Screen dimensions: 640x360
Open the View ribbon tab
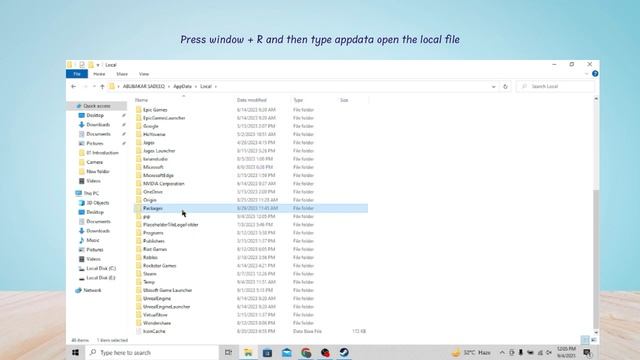click(144, 74)
